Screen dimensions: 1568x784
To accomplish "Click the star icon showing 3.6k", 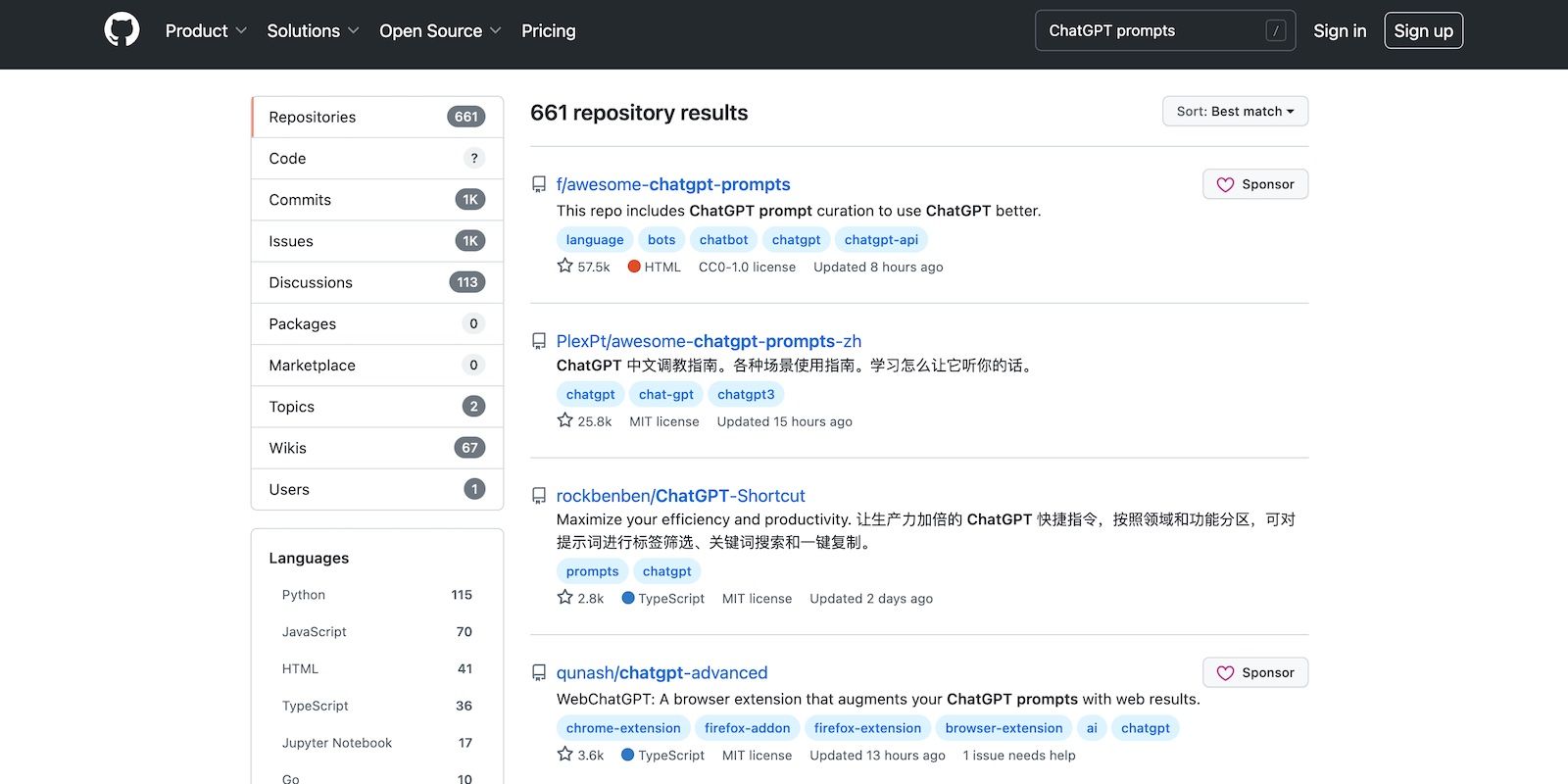I will click(x=564, y=754).
